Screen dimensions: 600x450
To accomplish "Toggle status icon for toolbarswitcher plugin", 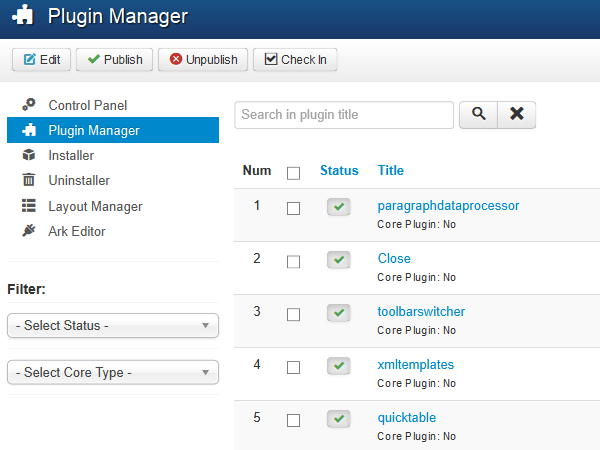I will click(339, 313).
